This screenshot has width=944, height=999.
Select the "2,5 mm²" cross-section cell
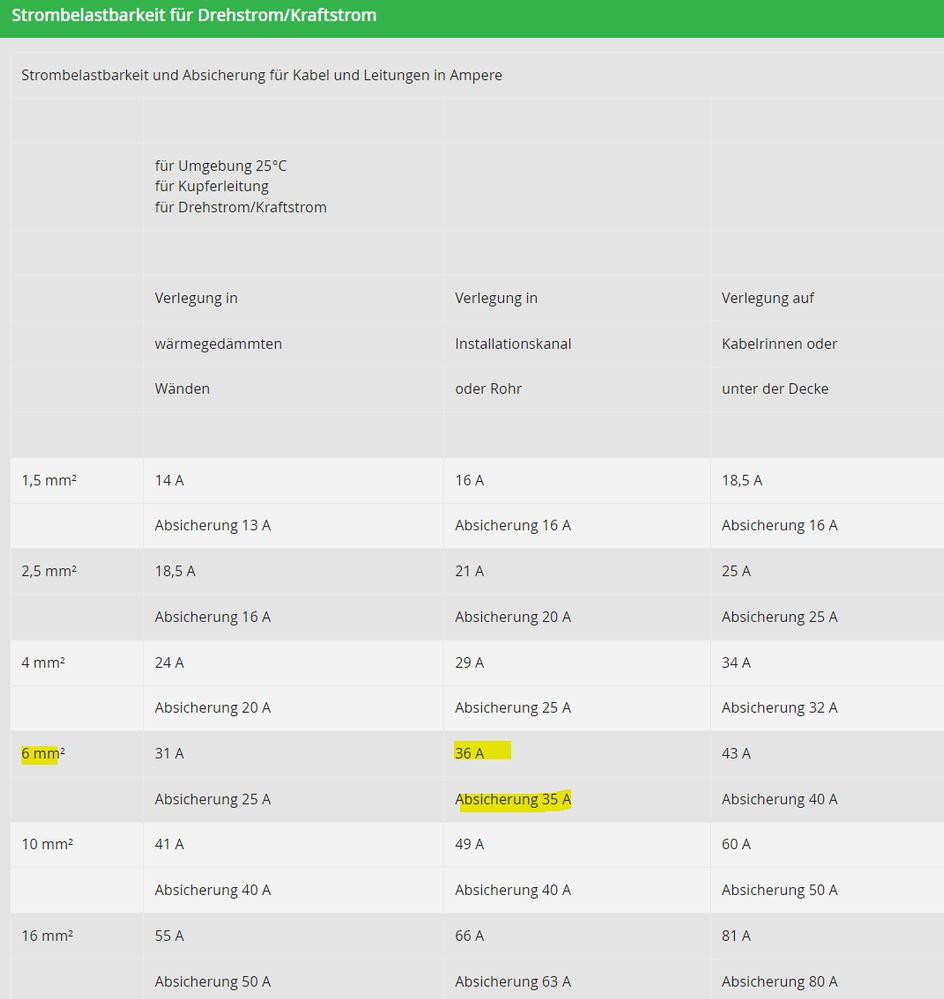pyautogui.click(x=47, y=571)
